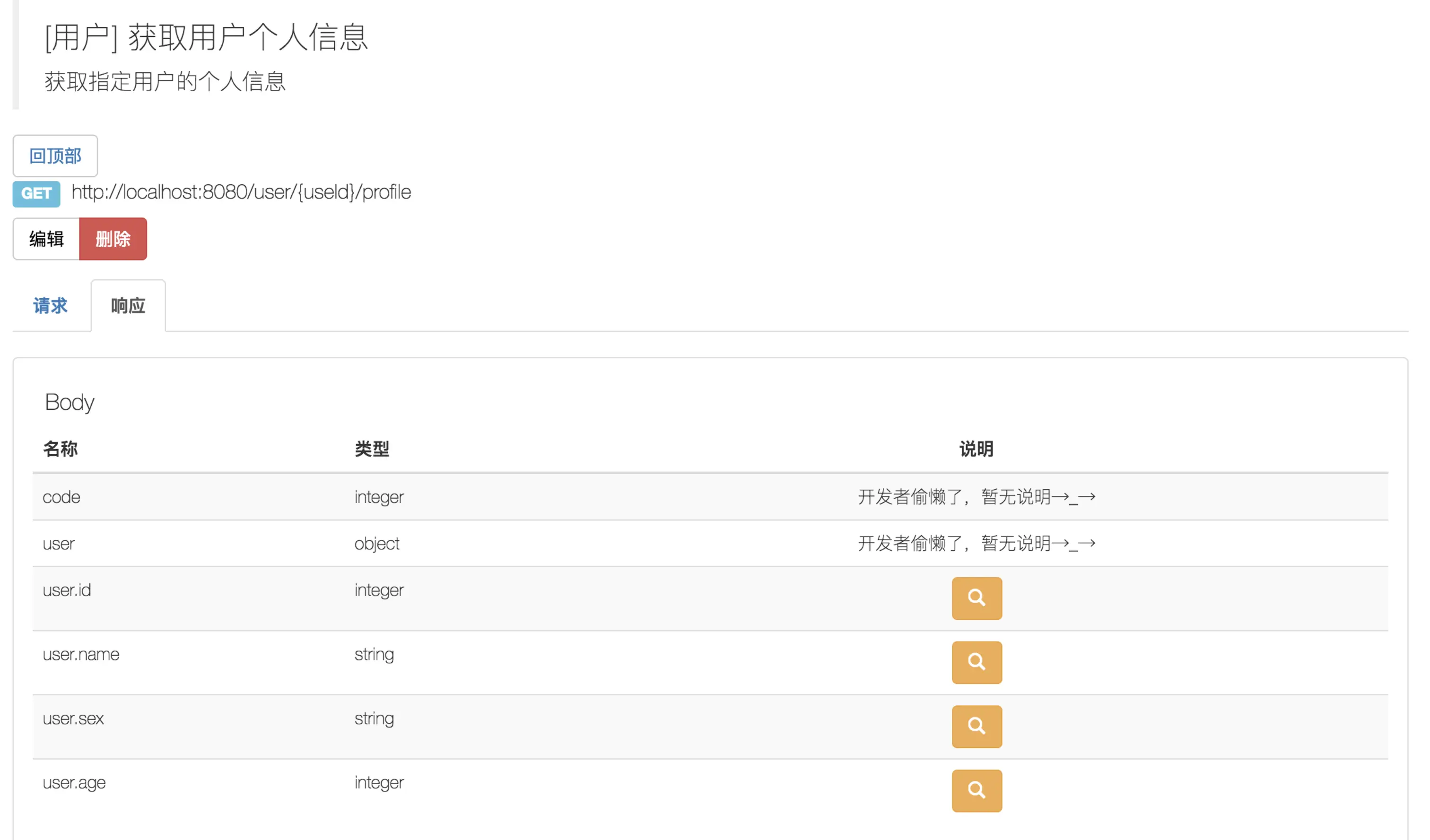Click magnifier icon in user.sex row
The height and width of the screenshot is (840, 1430).
(x=976, y=726)
